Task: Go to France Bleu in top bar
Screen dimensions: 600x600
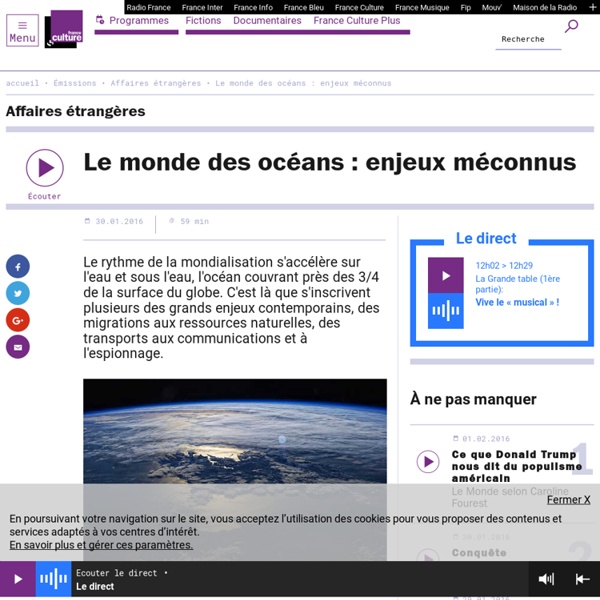Action: [x=303, y=7]
